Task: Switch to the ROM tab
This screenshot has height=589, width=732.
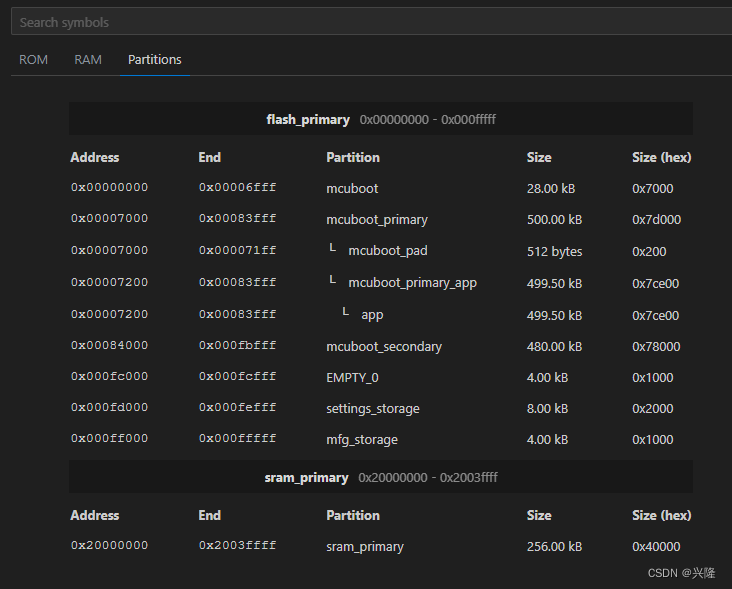Action: pos(33,60)
